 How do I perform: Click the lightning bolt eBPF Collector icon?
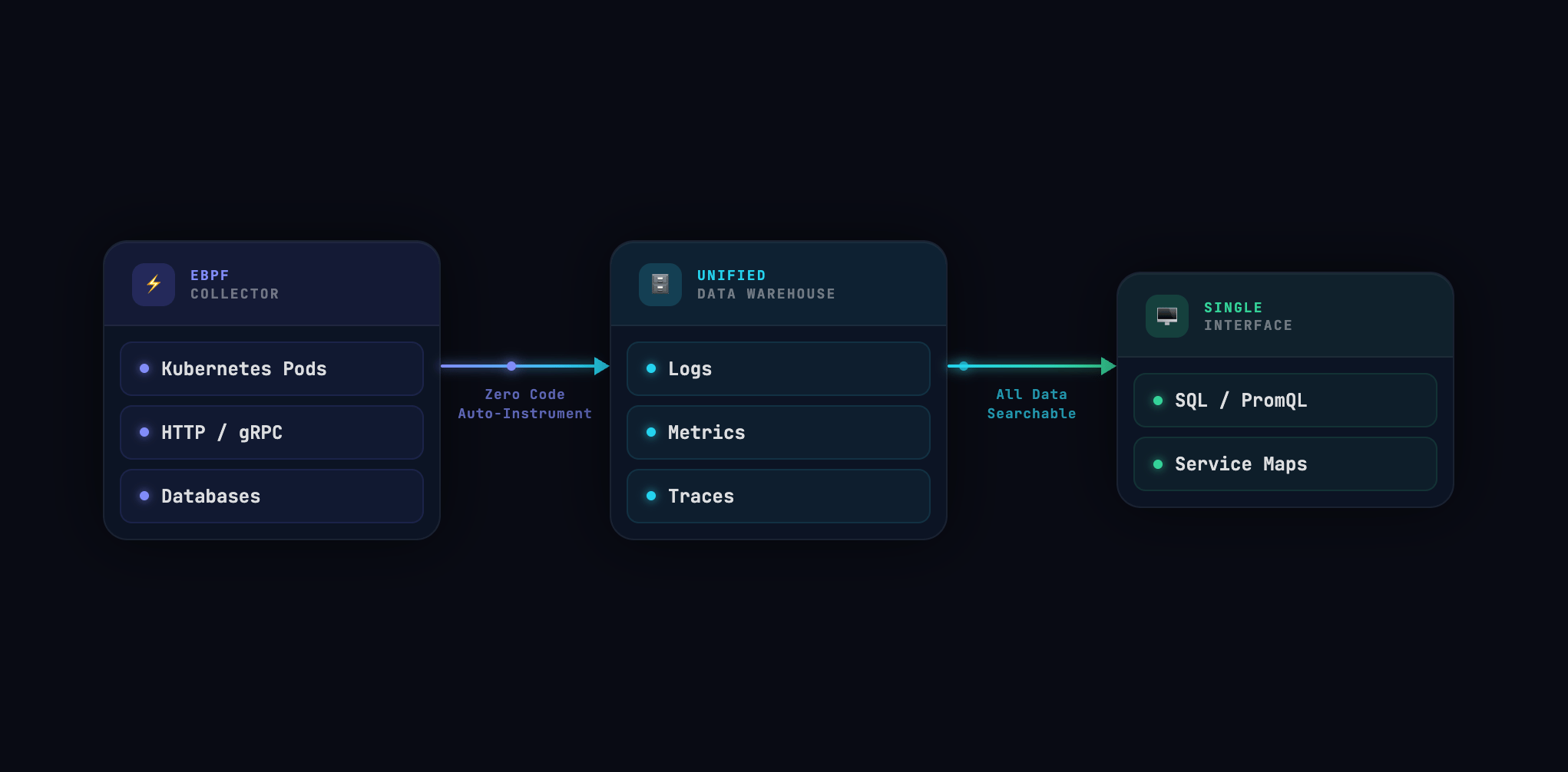tap(154, 284)
